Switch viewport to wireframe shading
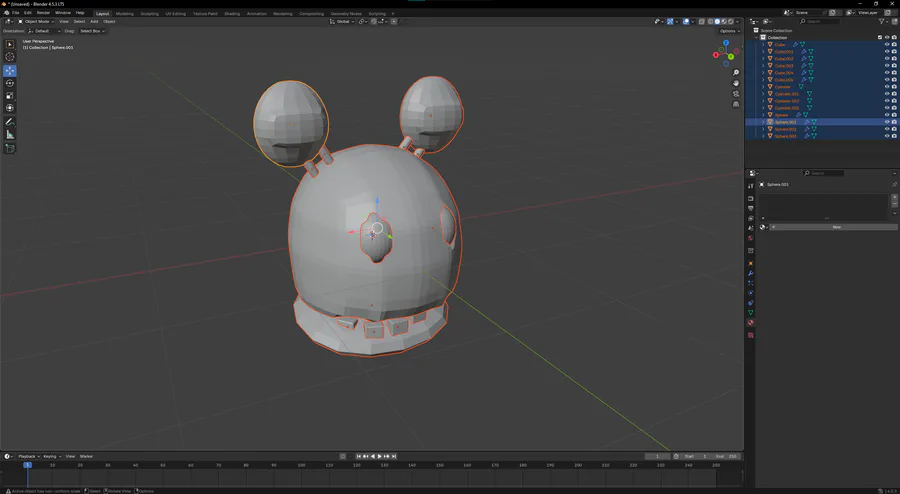Image resolution: width=900 pixels, height=494 pixels. 711,21
